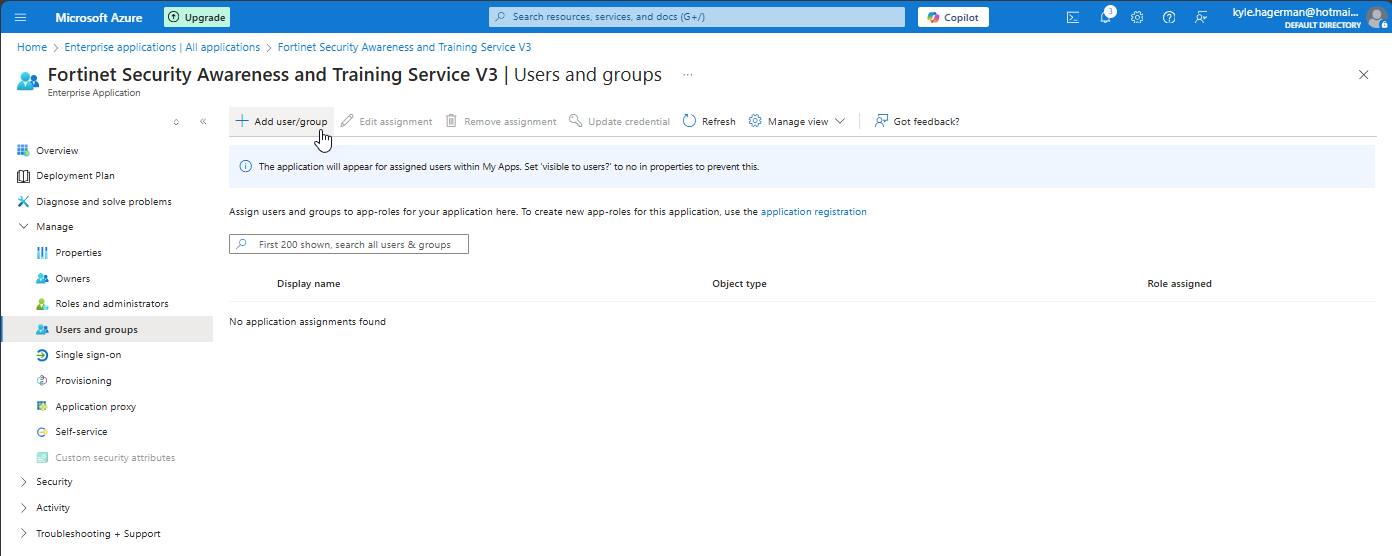1392x556 pixels.
Task: Open Enterprise applications | All applications breadcrumb
Action: 162,47
